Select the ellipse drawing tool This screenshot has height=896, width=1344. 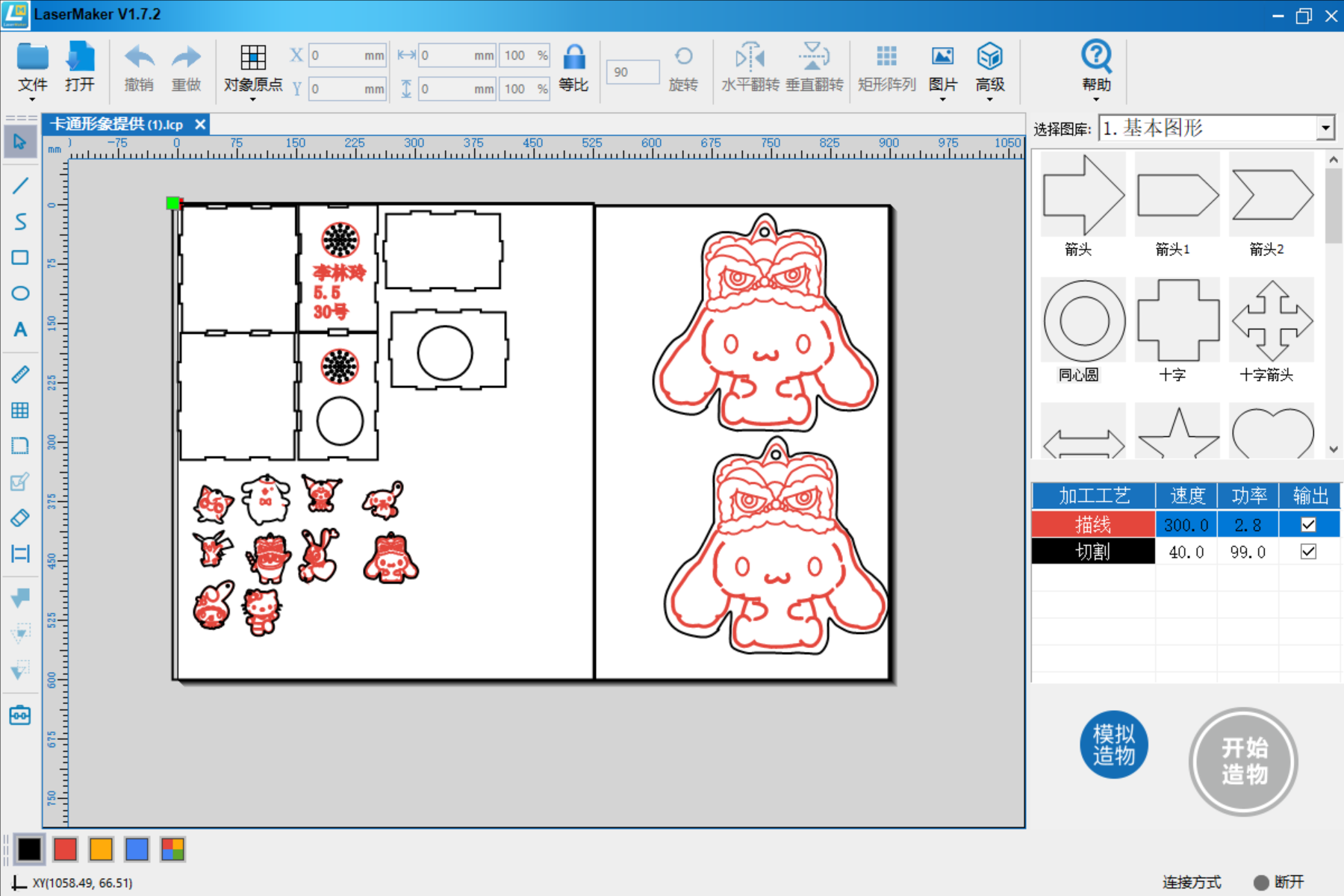pos(20,293)
